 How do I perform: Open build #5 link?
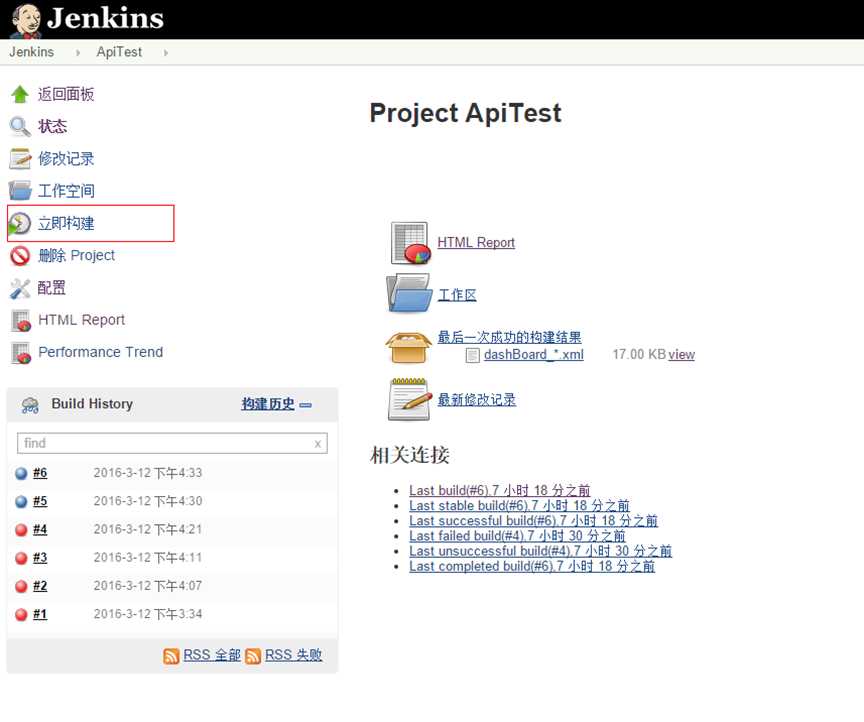pyautogui.click(x=40, y=501)
